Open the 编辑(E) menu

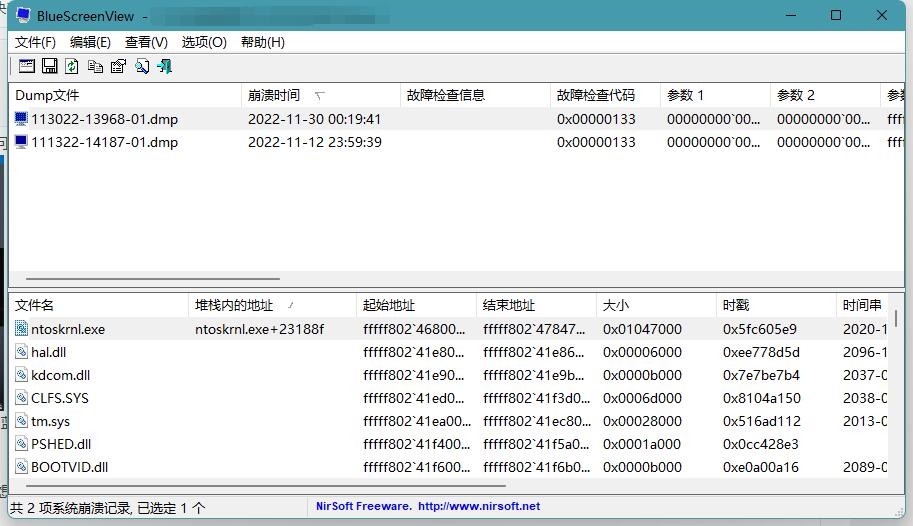90,42
